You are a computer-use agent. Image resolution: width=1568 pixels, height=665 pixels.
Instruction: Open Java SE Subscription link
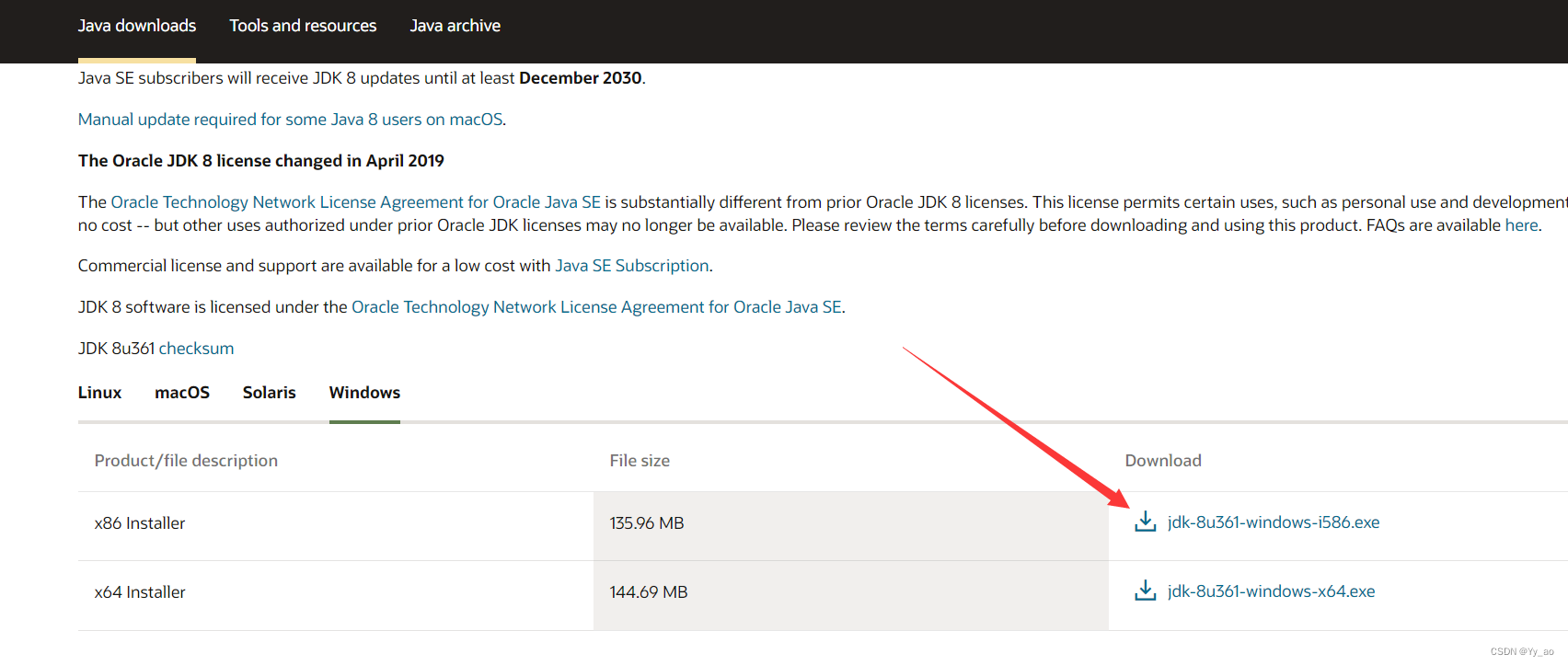tap(632, 266)
